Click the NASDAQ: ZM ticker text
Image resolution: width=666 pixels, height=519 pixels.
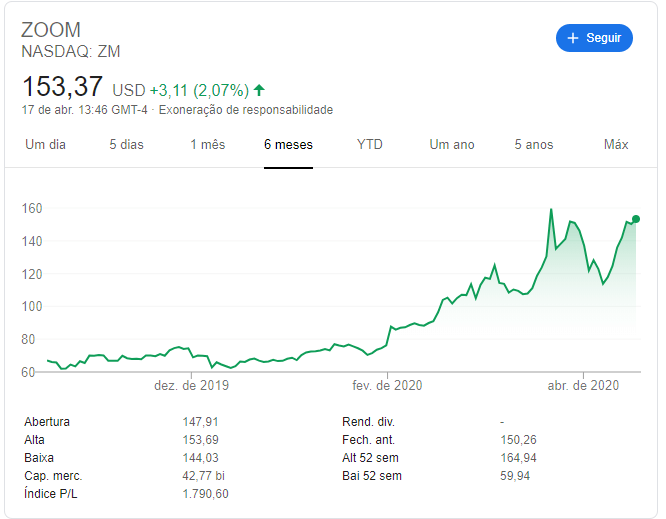click(71, 51)
